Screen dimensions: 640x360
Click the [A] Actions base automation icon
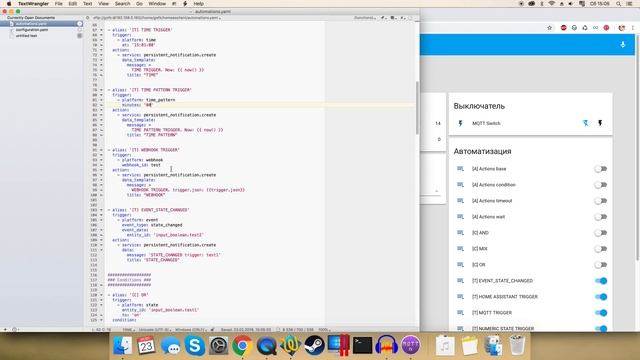click(460, 169)
